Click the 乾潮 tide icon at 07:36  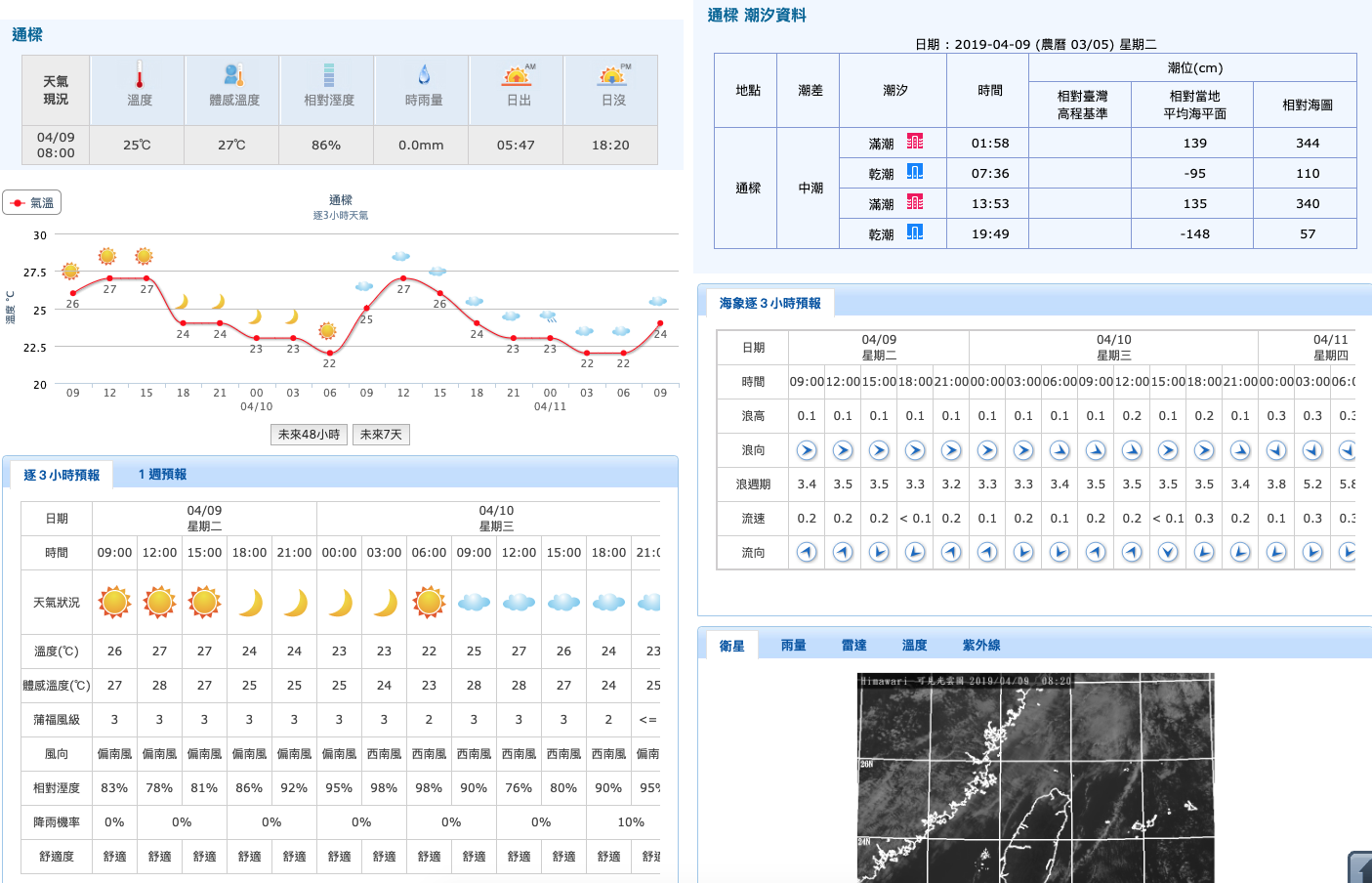pyautogui.click(x=915, y=172)
